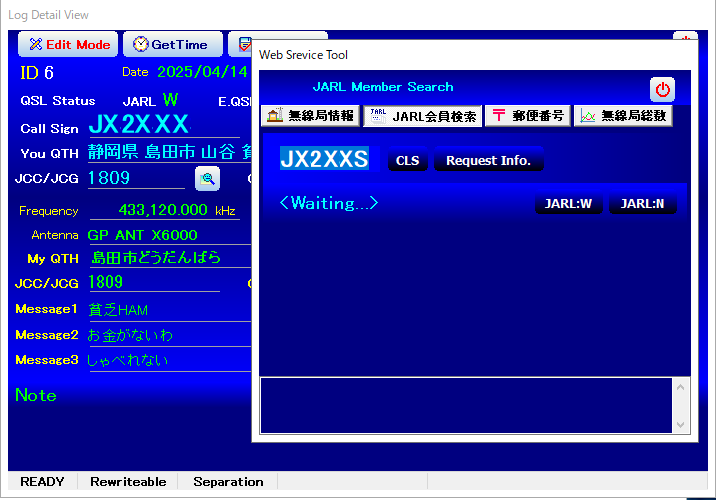The height and width of the screenshot is (500, 716).
Task: Click the result text area in Web Service Tool
Action: (466, 405)
